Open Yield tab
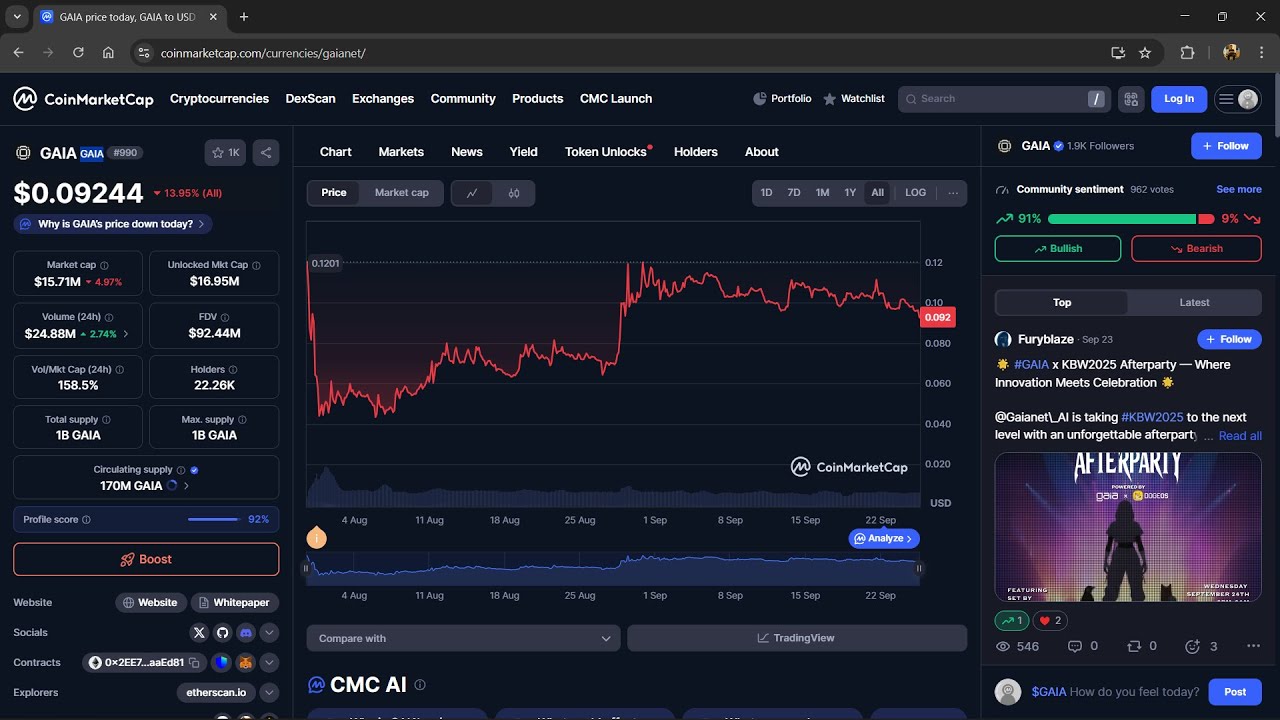The image size is (1280, 720). point(524,152)
